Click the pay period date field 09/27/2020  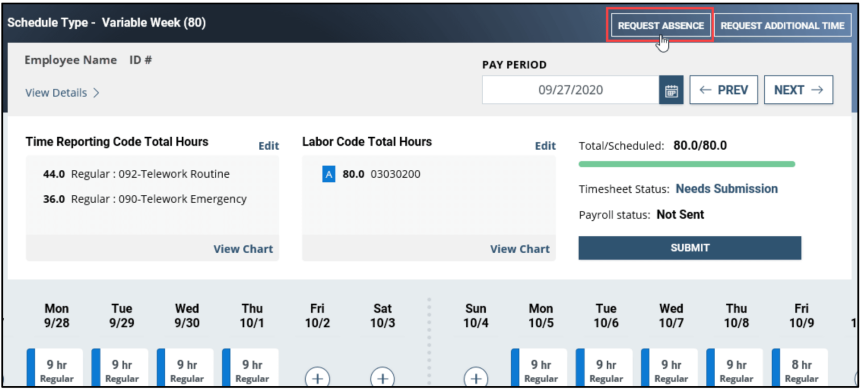tap(571, 90)
